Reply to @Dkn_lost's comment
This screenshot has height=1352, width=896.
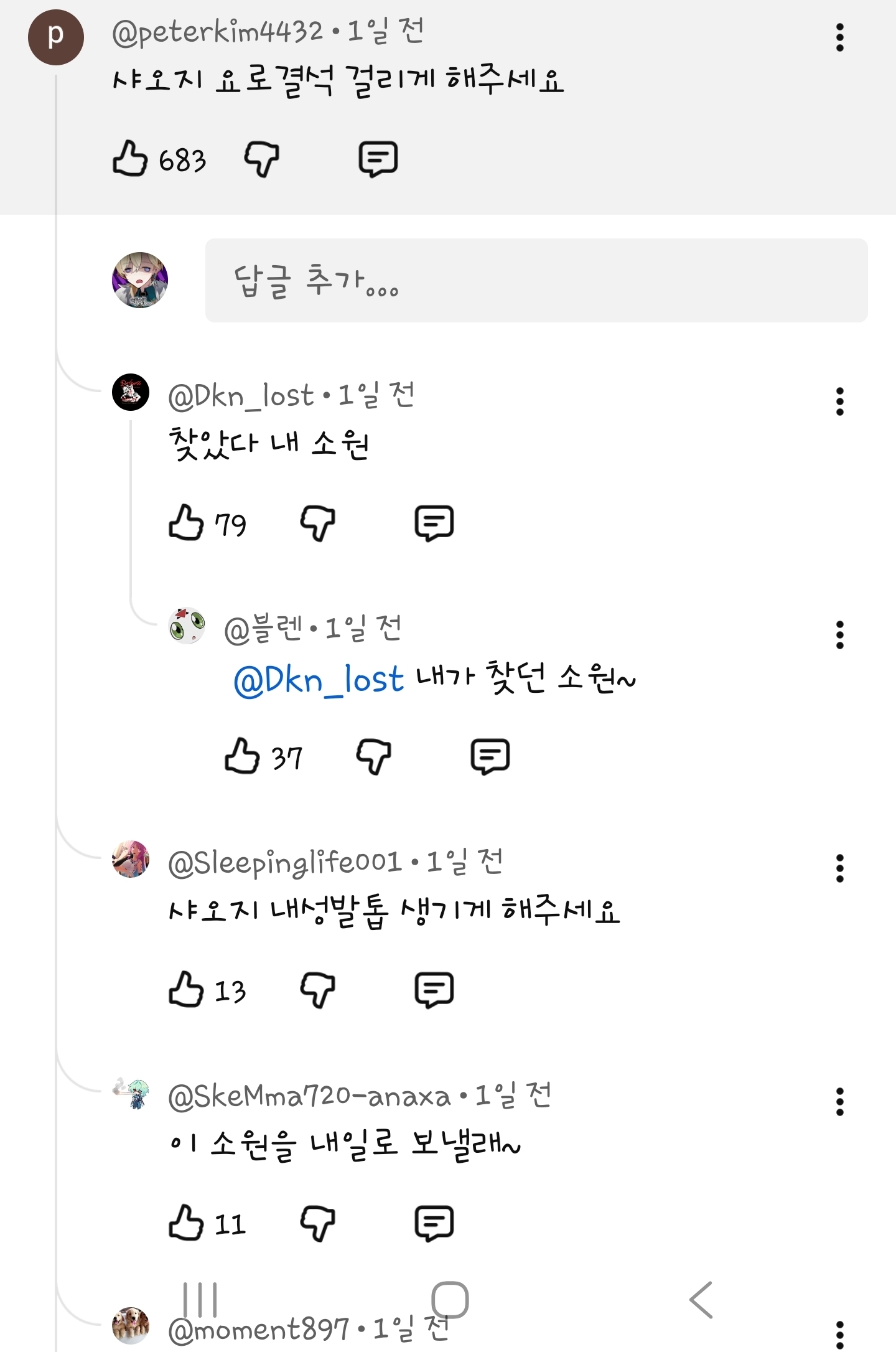(434, 522)
